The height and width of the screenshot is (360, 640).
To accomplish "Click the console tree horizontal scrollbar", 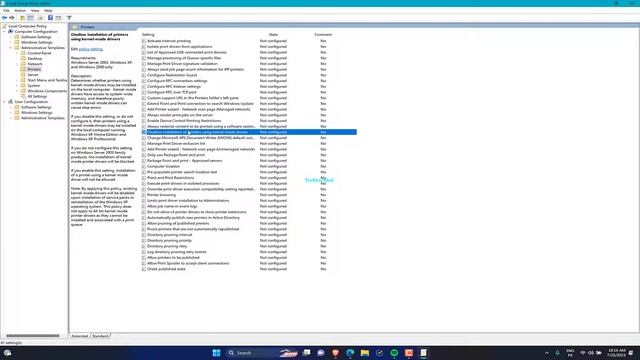I will pos(33,336).
